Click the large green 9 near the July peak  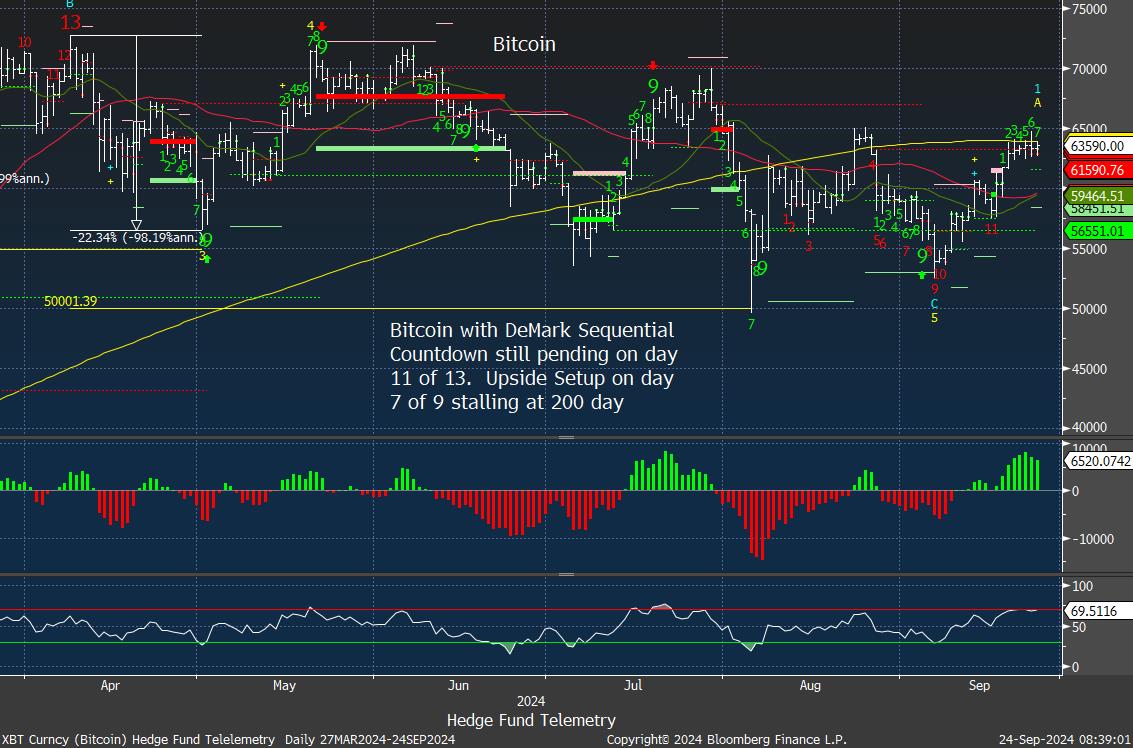[653, 87]
